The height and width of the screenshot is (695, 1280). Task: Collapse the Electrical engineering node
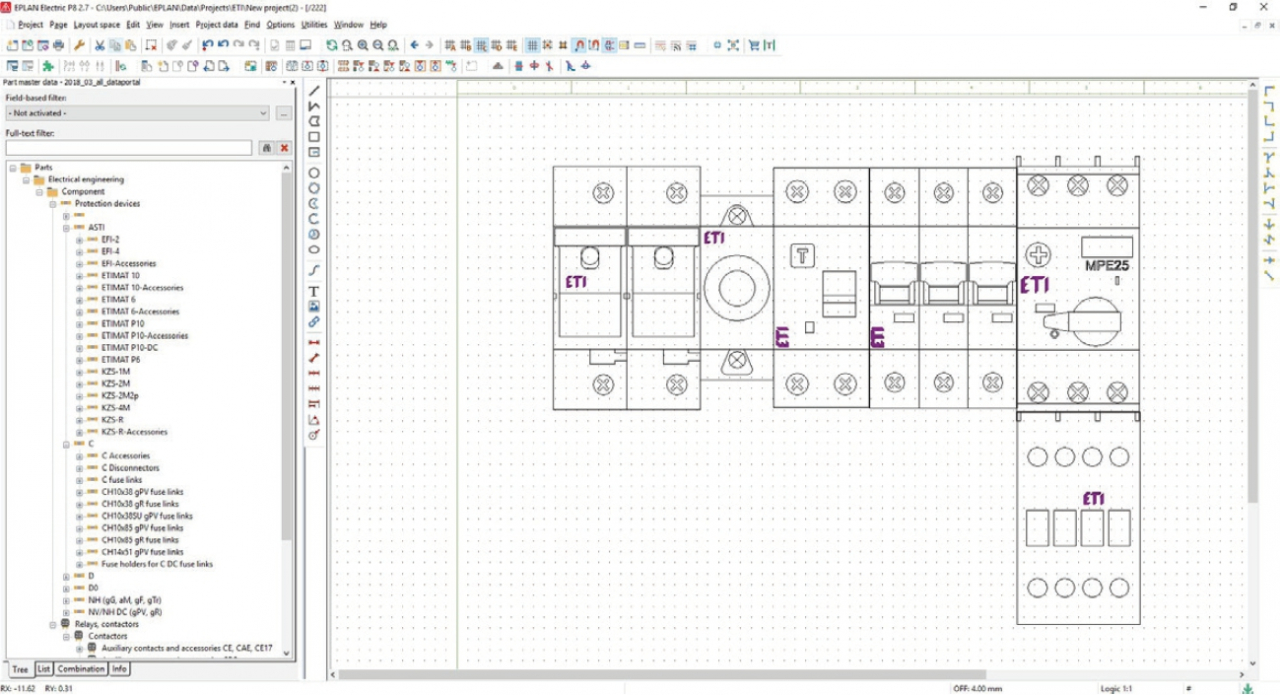[27, 180]
